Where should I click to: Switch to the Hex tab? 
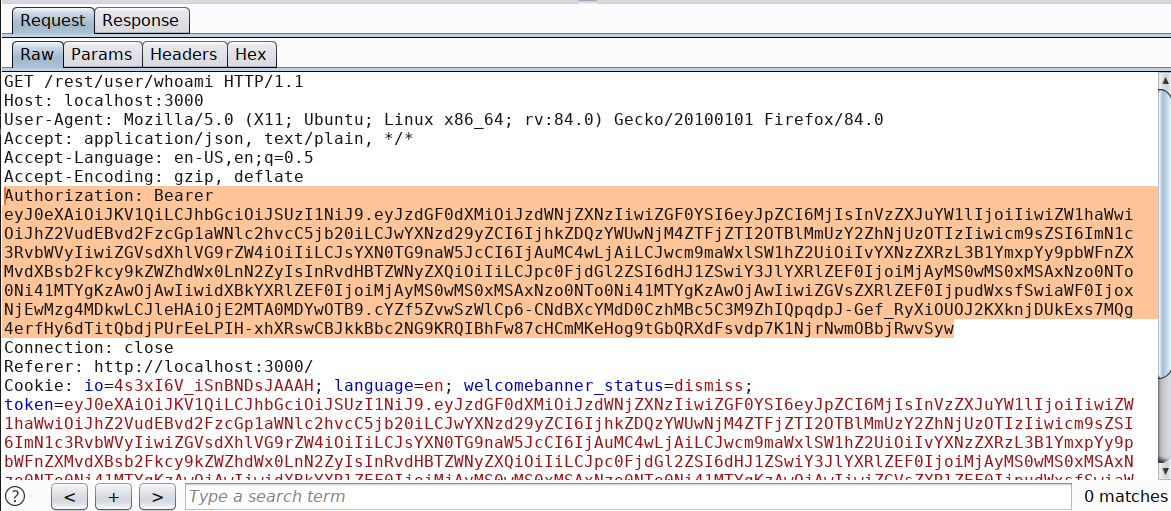tap(251, 55)
